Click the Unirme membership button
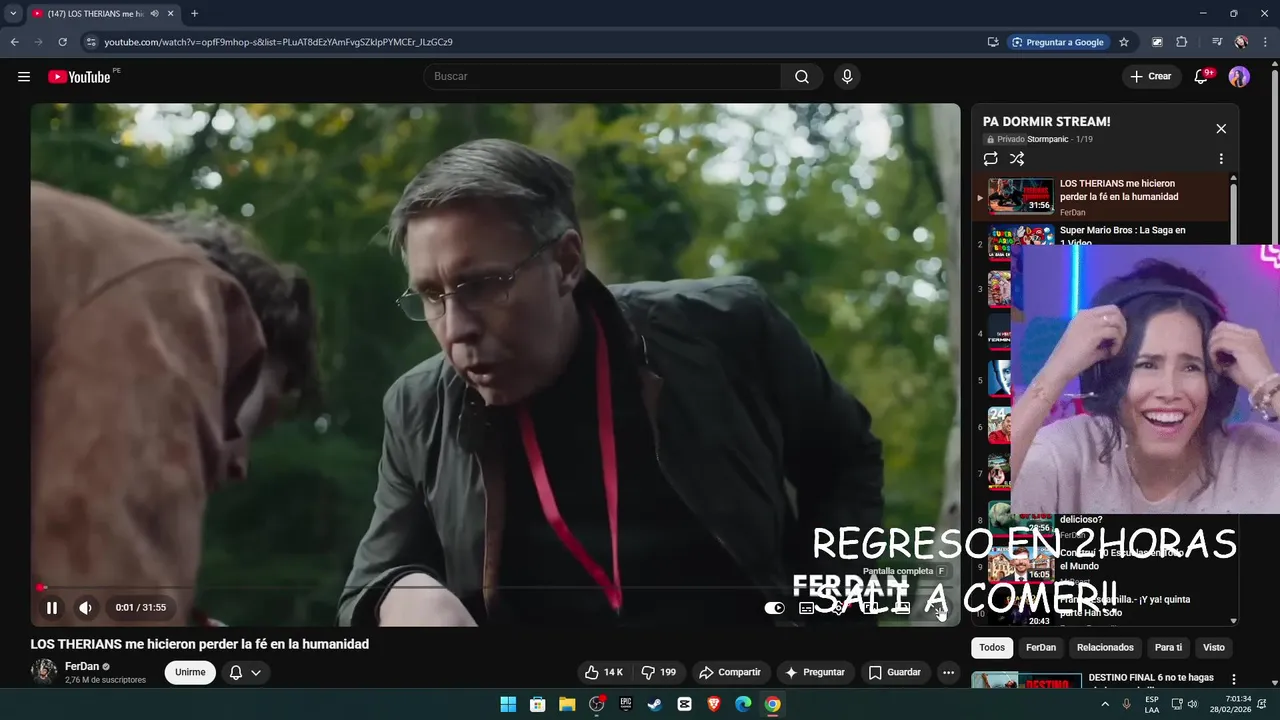 coord(190,673)
